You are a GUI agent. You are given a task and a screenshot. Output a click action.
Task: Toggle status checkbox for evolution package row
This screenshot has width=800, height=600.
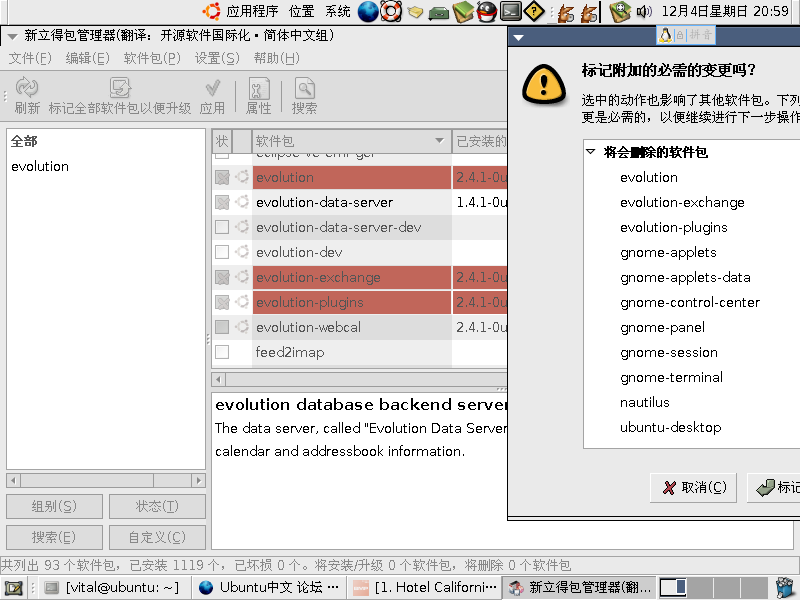coord(222,177)
